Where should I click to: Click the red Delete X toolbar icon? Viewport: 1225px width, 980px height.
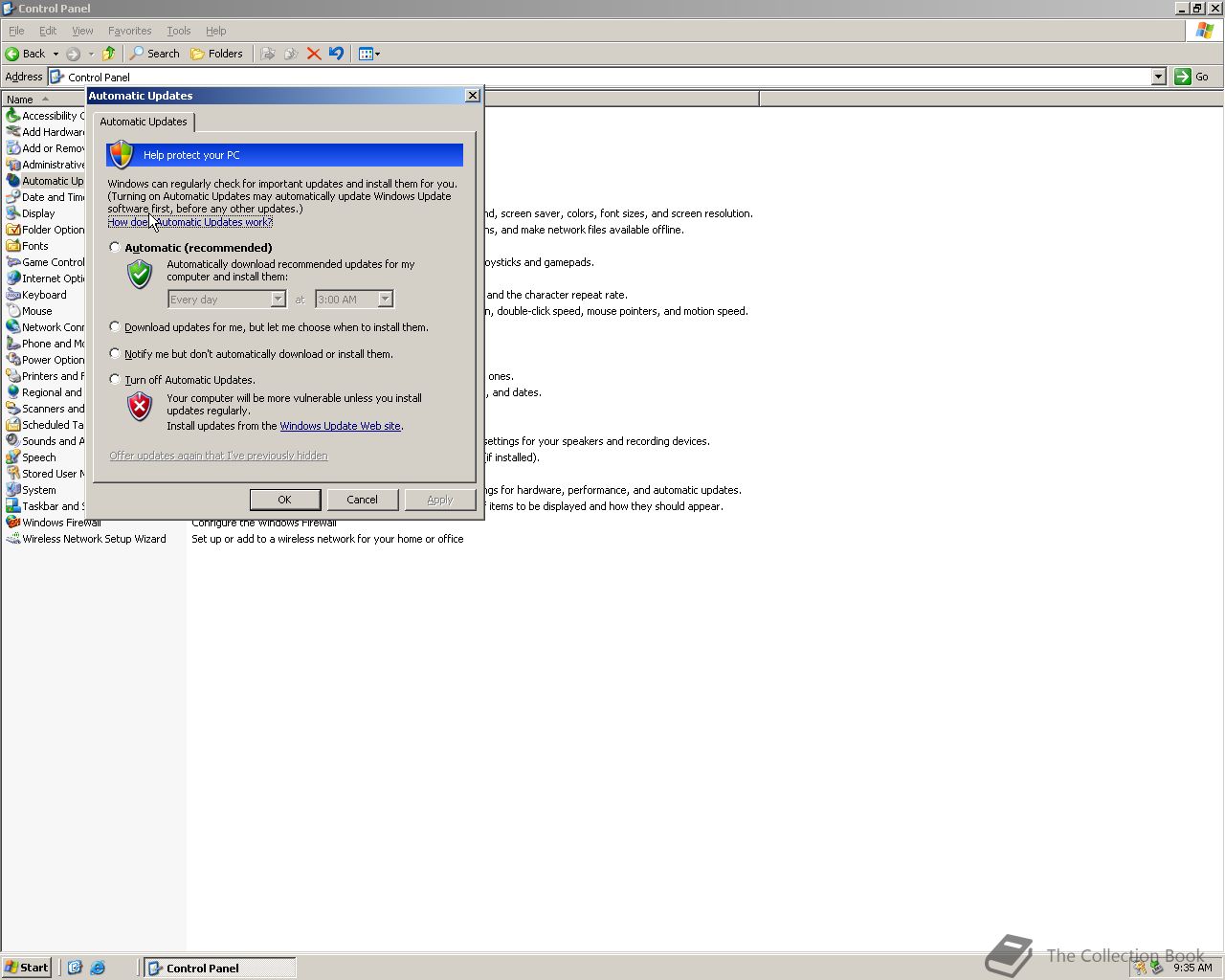(314, 54)
